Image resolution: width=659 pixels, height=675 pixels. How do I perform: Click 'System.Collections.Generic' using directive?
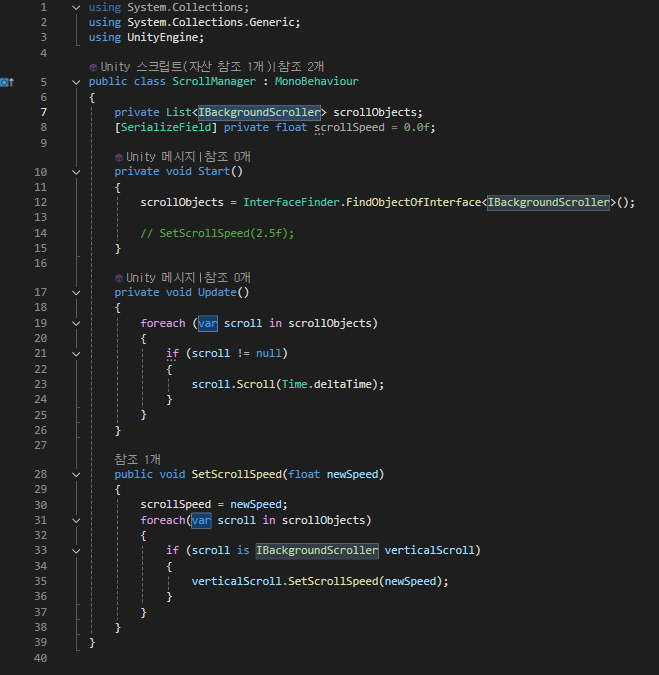[210, 22]
